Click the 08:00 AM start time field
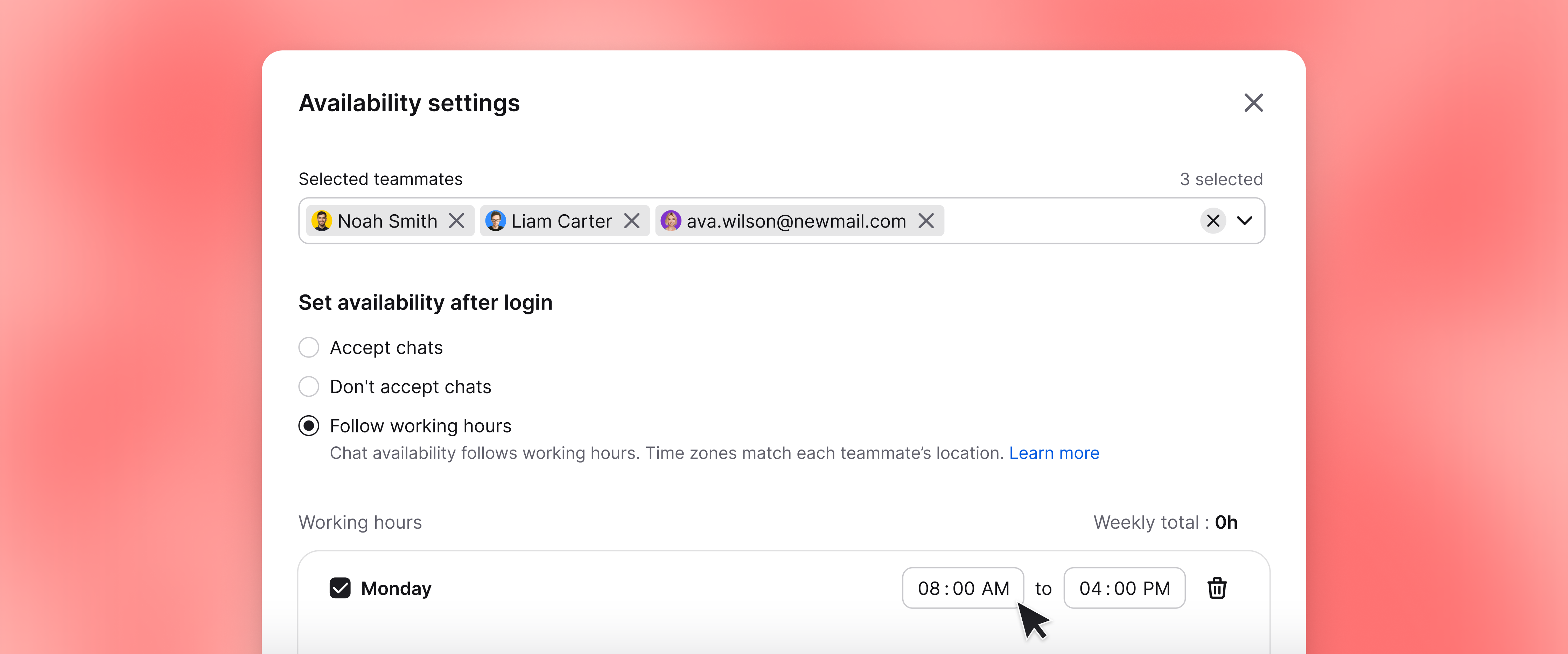 pyautogui.click(x=963, y=588)
